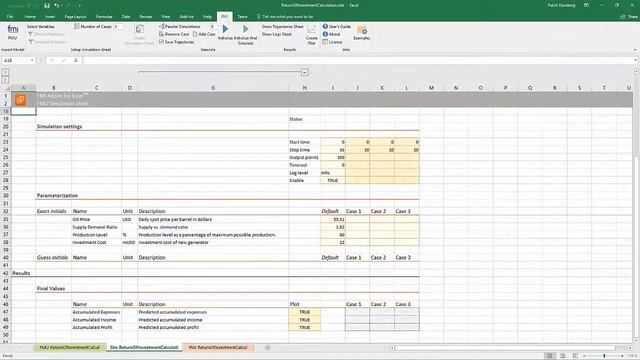Click the blue Initialize play icon
Screen dimensions: 640x360
tap(225, 29)
